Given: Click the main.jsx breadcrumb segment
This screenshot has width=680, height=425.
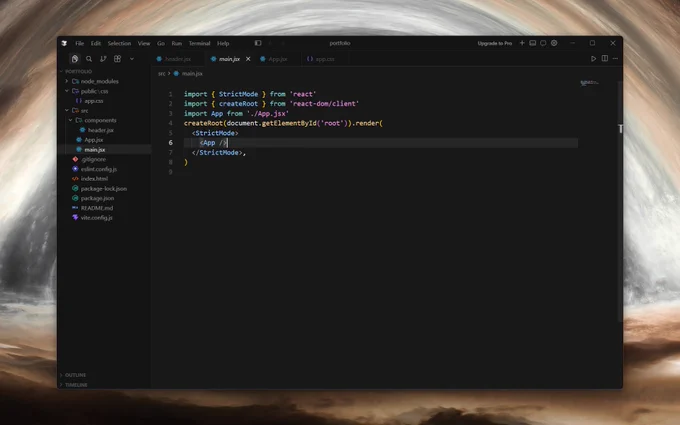Looking at the screenshot, I should [x=192, y=74].
